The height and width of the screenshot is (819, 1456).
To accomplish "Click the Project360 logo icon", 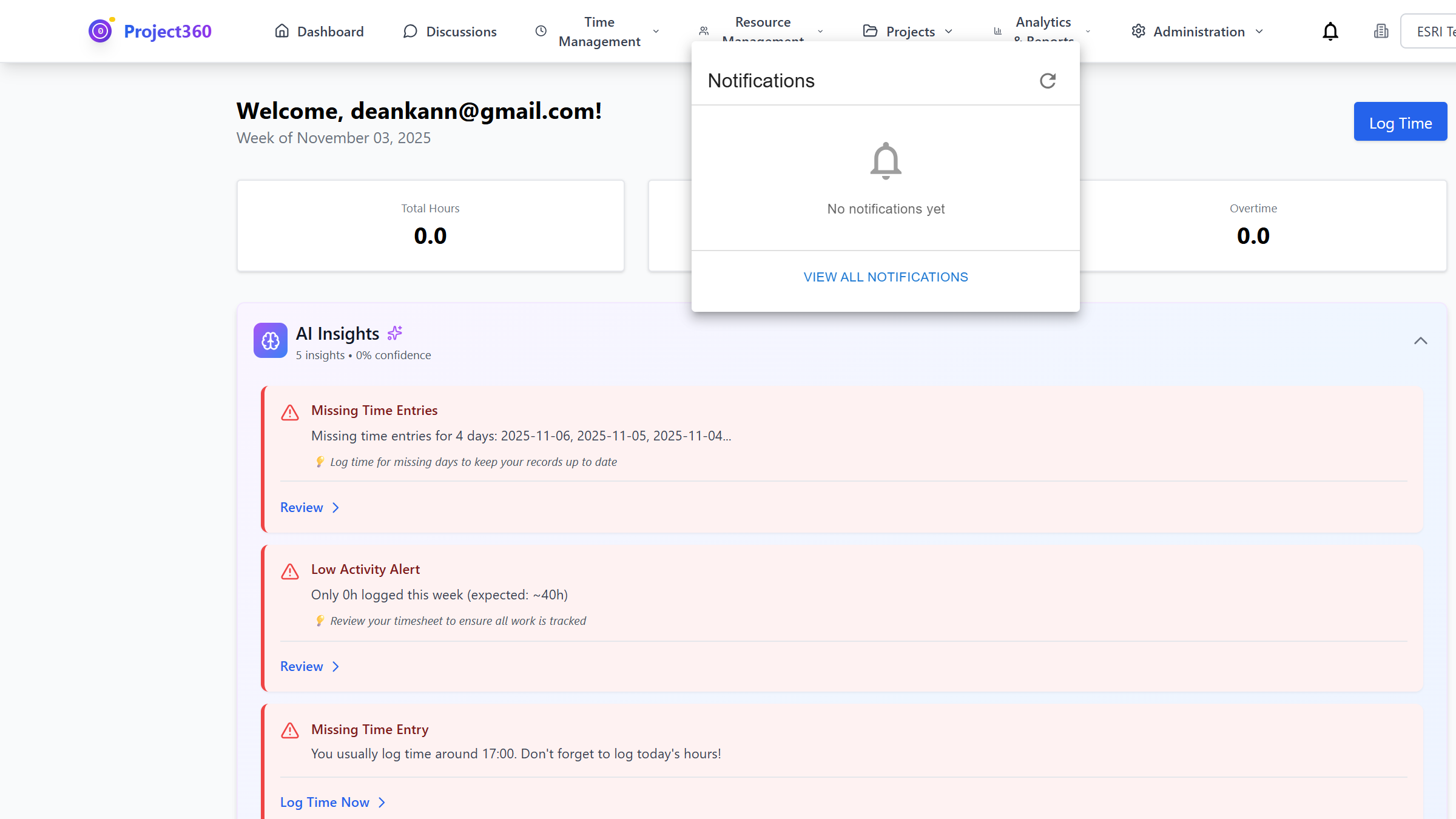I will [100, 30].
